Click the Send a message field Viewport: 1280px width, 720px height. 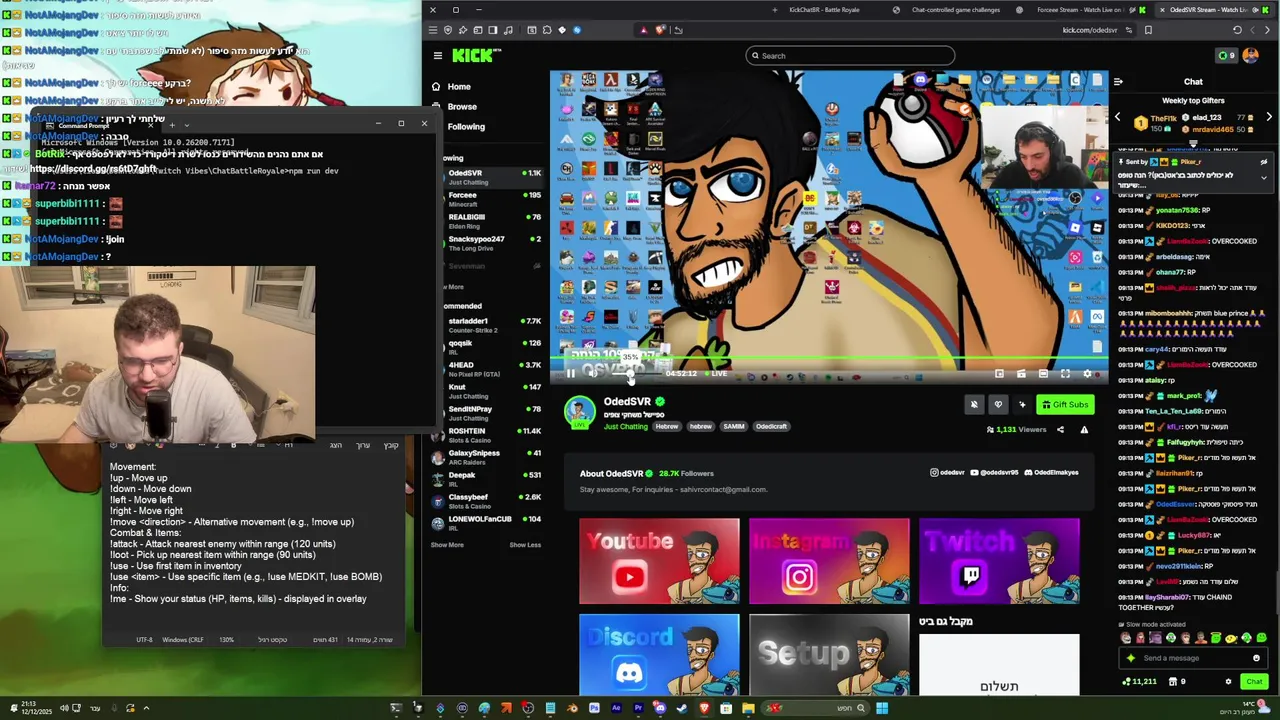point(1195,658)
